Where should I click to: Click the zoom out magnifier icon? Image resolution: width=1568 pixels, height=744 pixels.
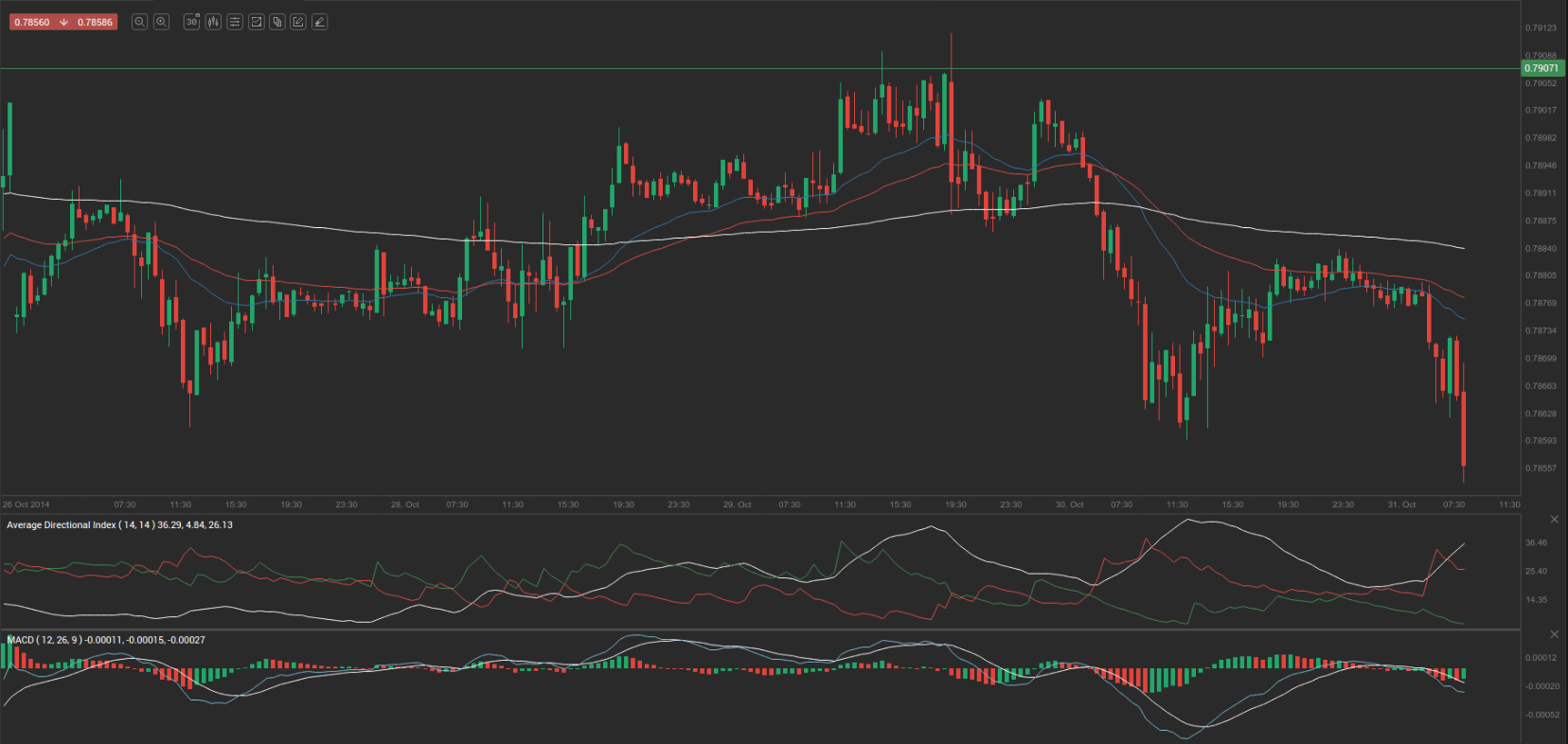(x=139, y=22)
